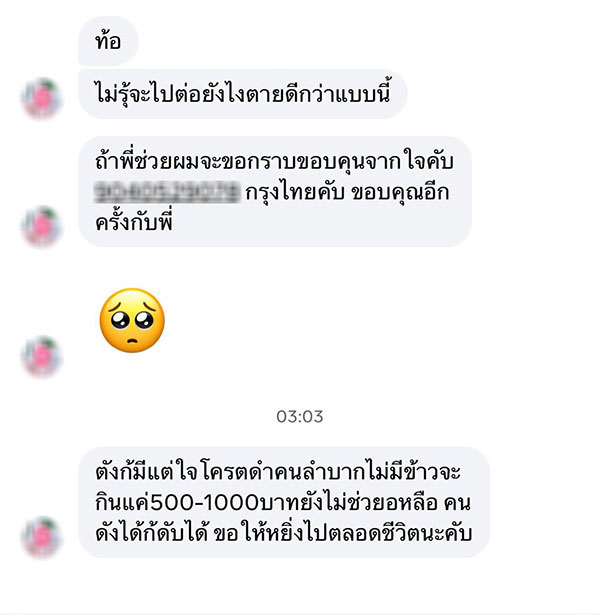Open sender avatar beside the 'ไม่รู้จะไปต่อยังไง' message
The image size is (600, 616).
42,98
